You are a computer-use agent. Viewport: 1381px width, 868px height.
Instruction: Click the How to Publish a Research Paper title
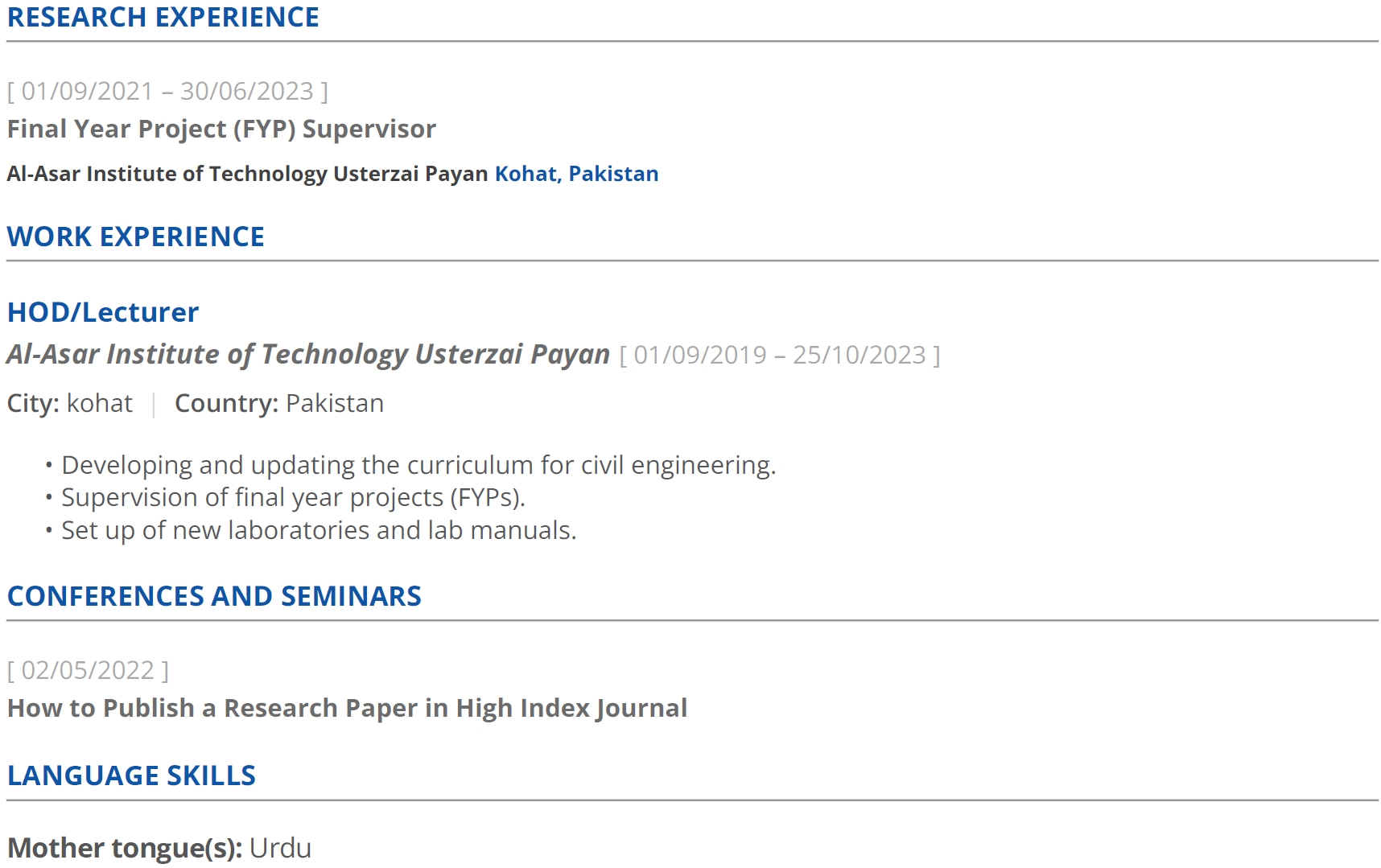click(x=347, y=708)
